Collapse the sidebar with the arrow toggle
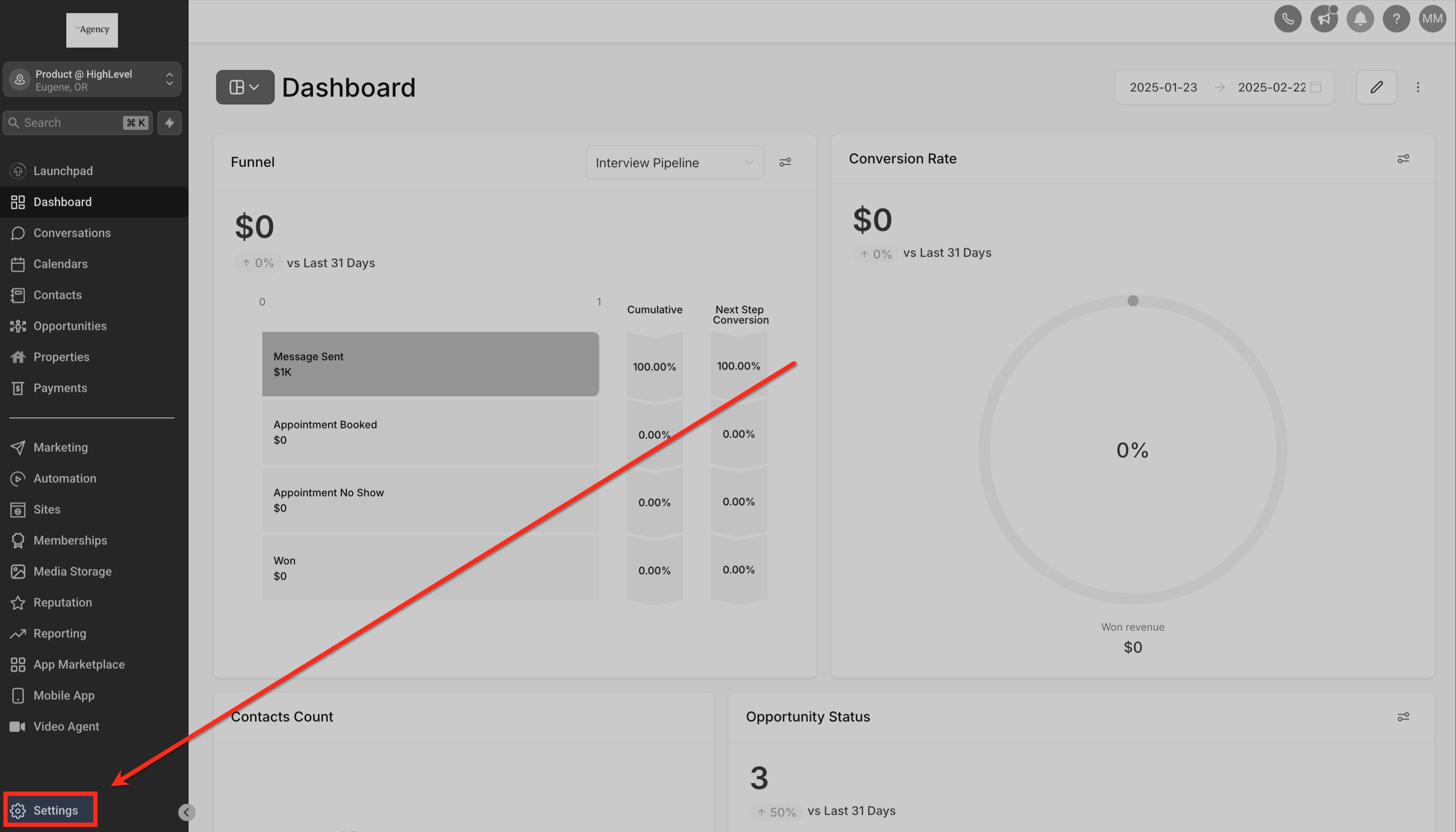Screen dimensions: 1456x832 [x=186, y=812]
